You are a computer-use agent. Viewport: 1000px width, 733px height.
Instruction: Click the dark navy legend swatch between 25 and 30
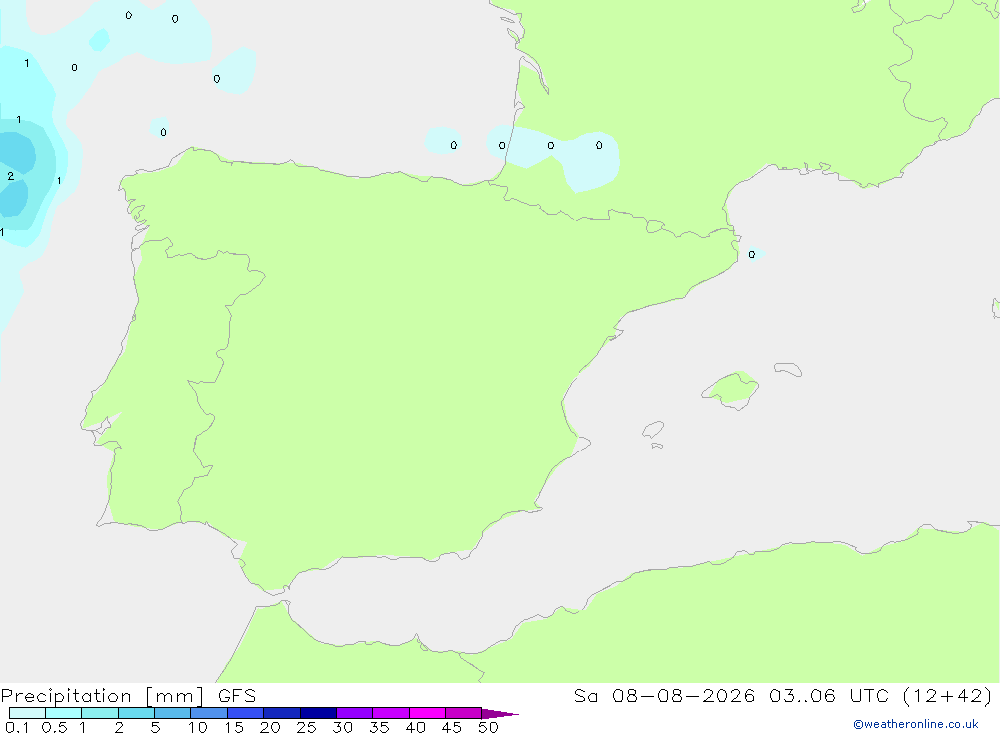318,713
